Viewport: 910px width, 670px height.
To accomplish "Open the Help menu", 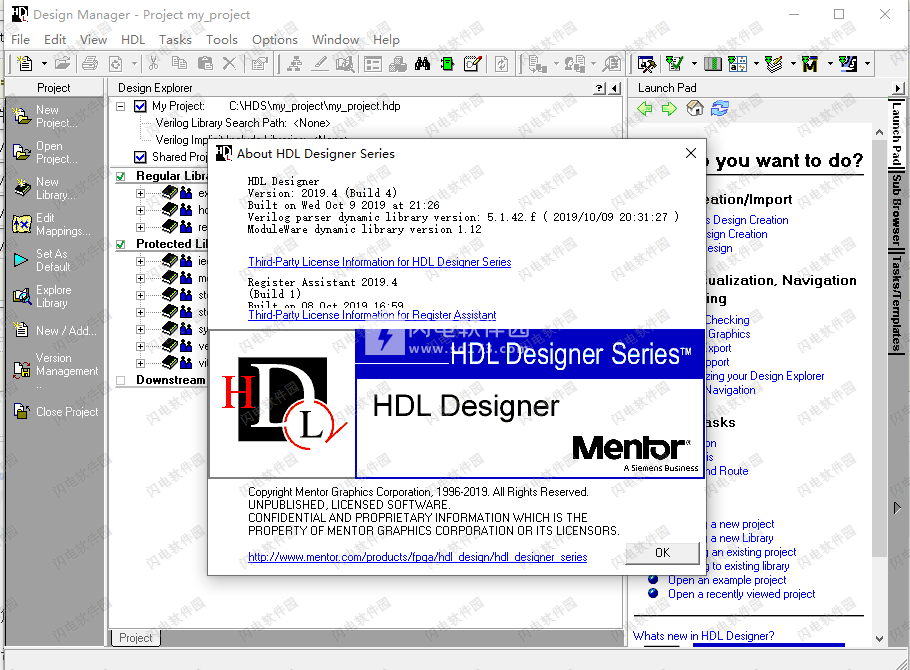I will pyautogui.click(x=386, y=39).
